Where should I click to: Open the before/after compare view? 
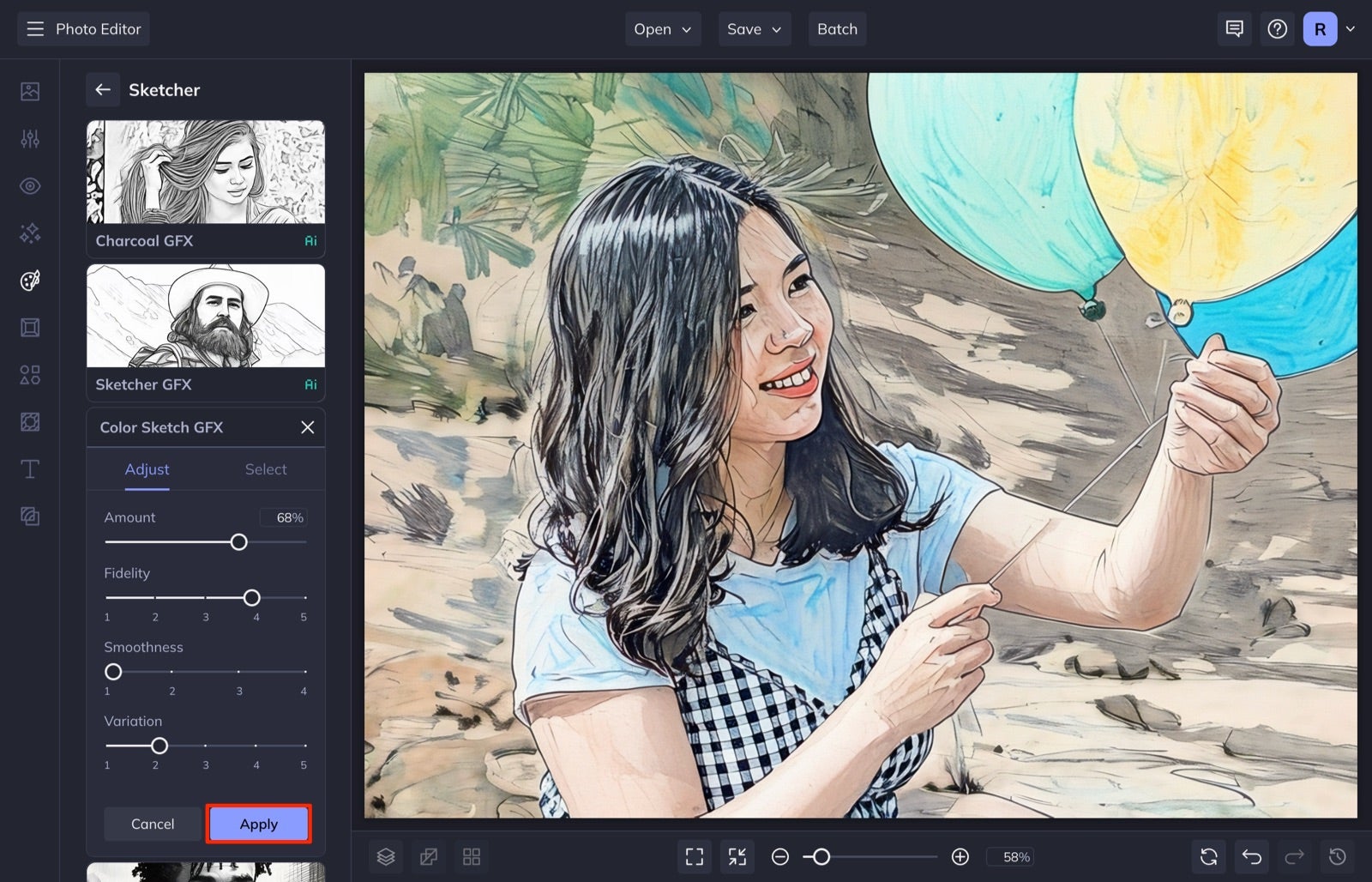point(429,856)
